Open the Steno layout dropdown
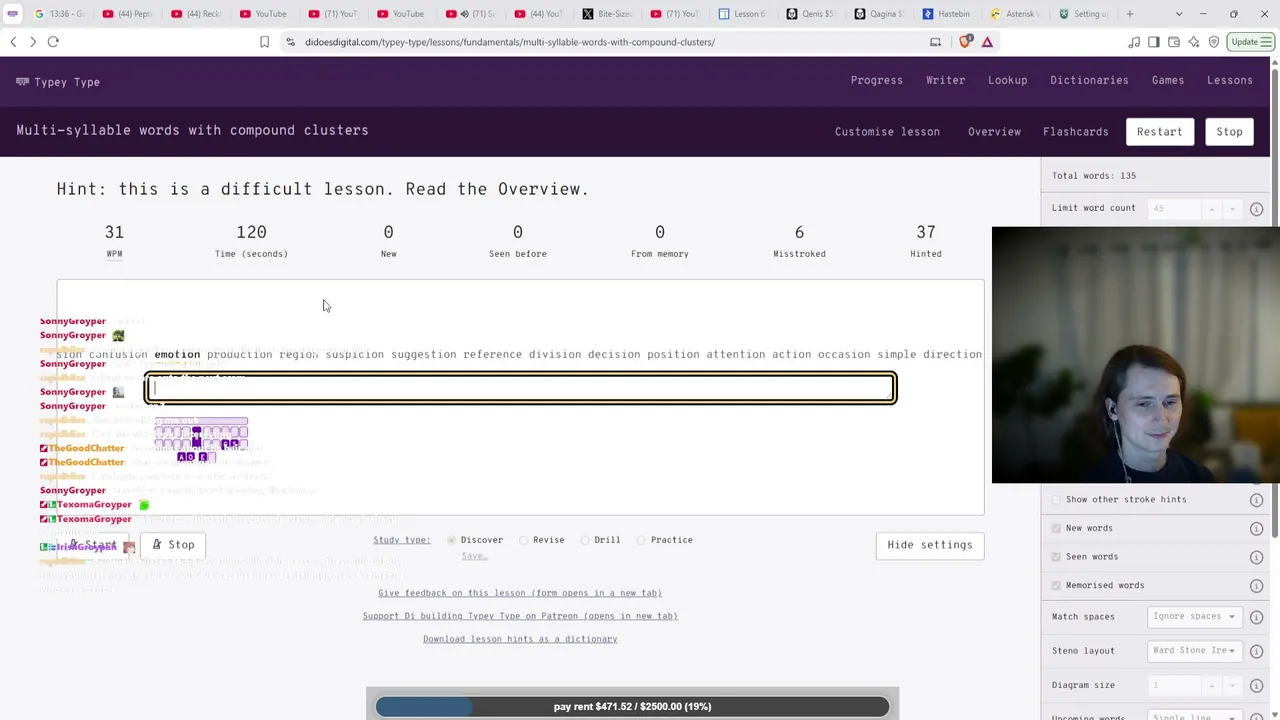Image resolution: width=1280 pixels, height=720 pixels. 1194,651
